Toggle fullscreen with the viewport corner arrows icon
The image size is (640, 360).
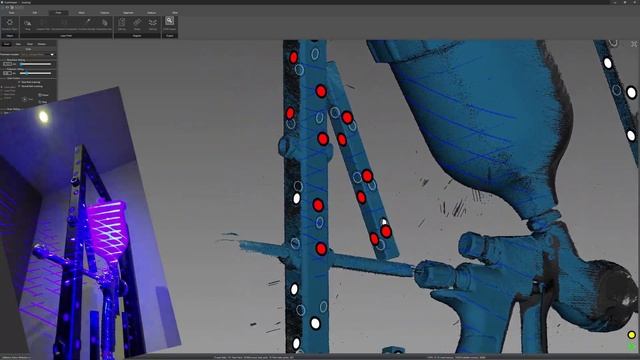point(634,44)
